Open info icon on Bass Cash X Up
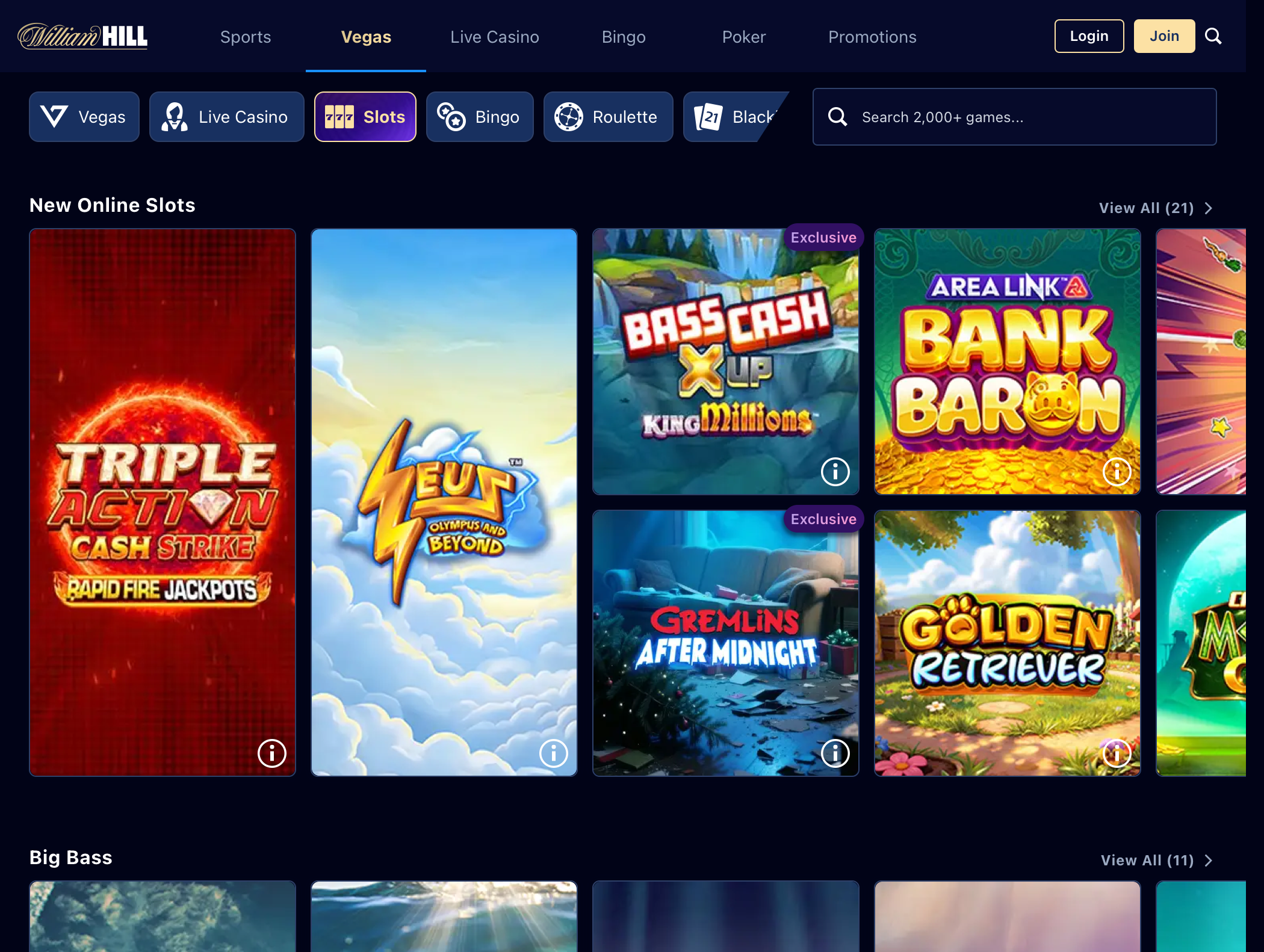 [x=835, y=471]
